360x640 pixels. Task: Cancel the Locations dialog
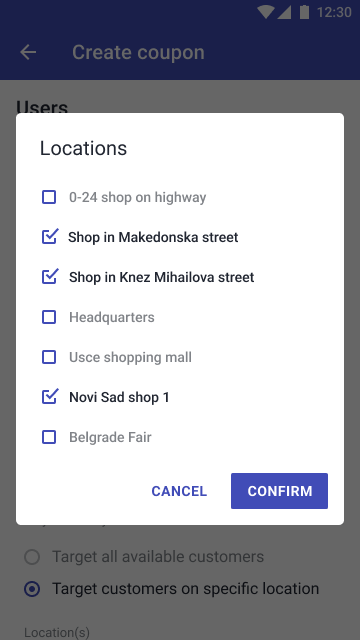tap(179, 491)
